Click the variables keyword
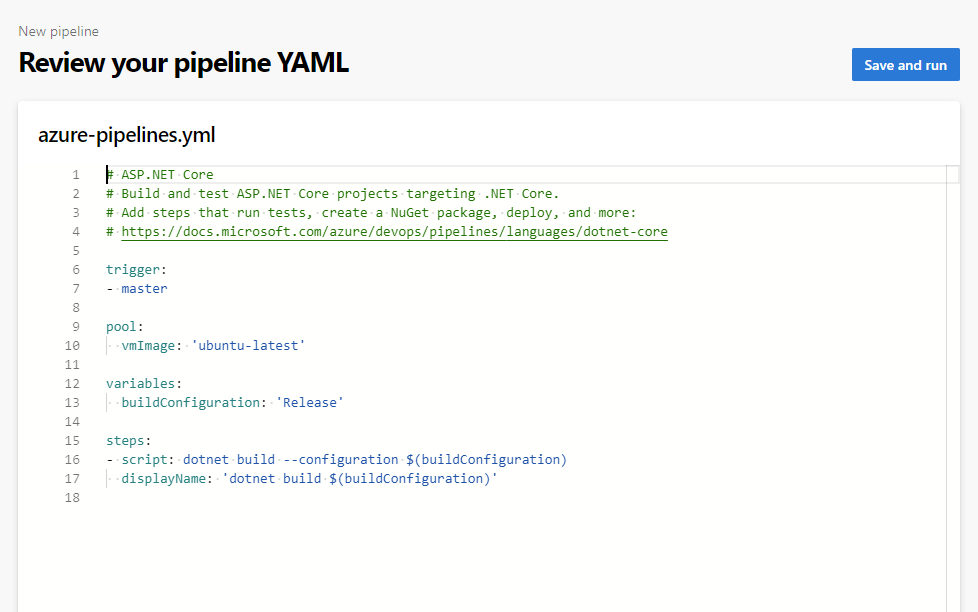 142,383
